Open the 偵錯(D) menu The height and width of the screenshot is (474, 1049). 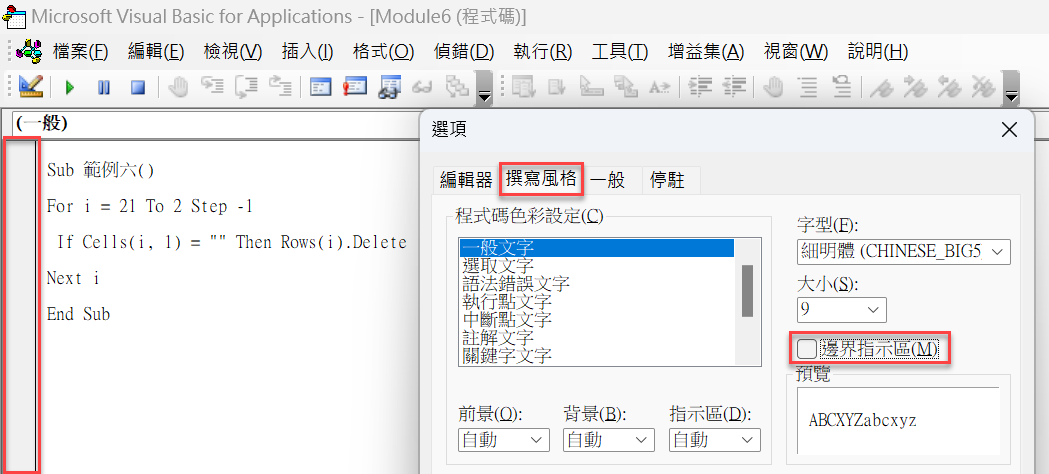click(x=464, y=51)
